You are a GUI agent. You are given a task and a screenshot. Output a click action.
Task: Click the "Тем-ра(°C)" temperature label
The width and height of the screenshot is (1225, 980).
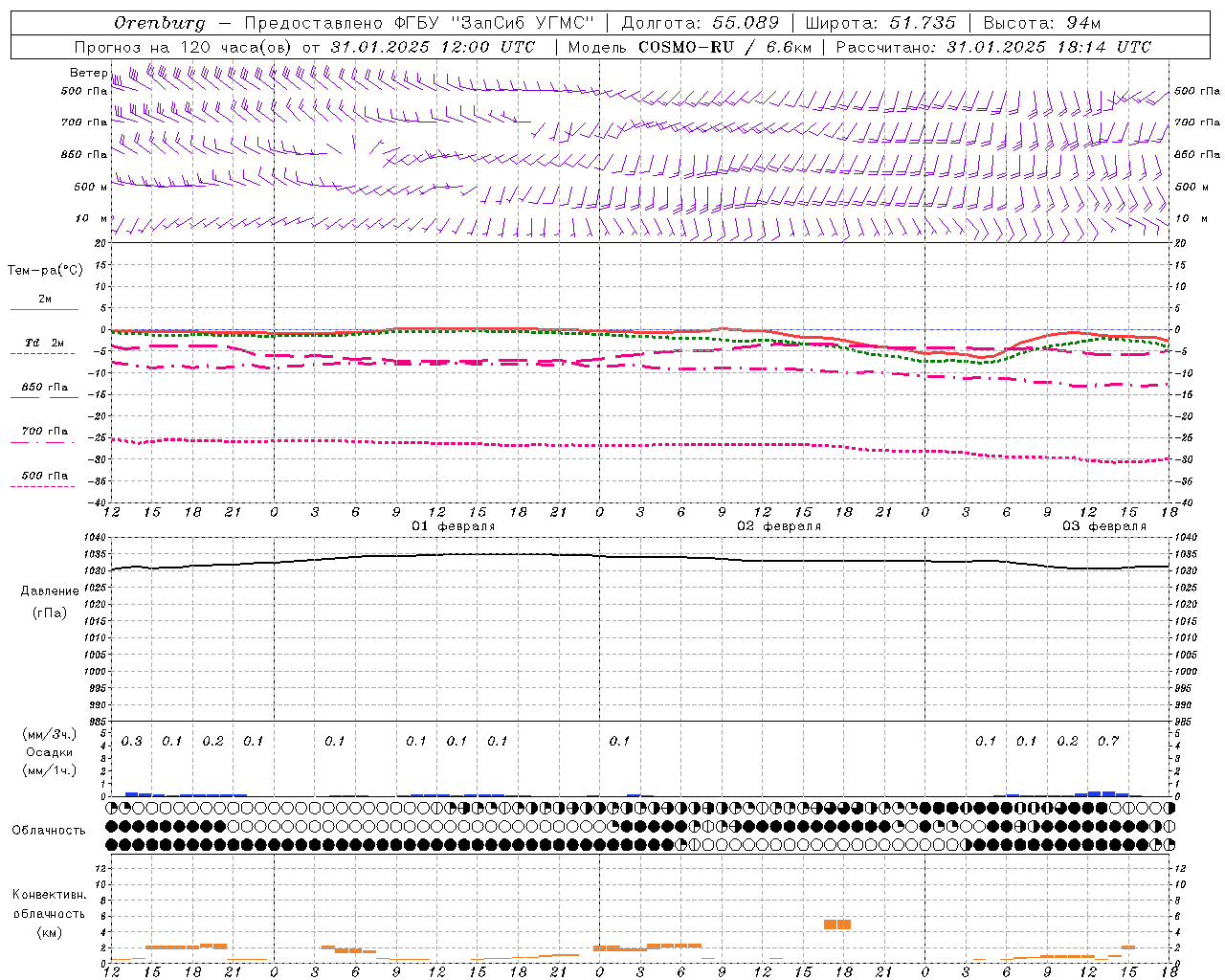(45, 271)
